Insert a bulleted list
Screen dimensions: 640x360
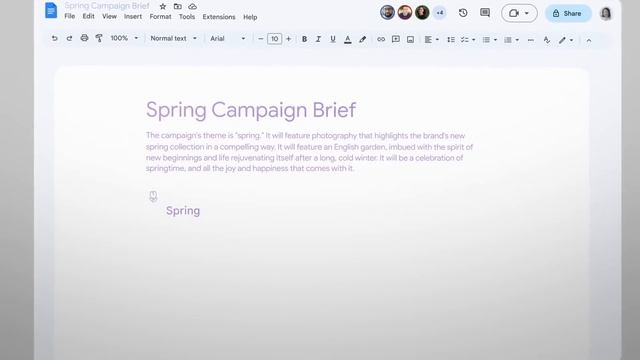(486, 40)
